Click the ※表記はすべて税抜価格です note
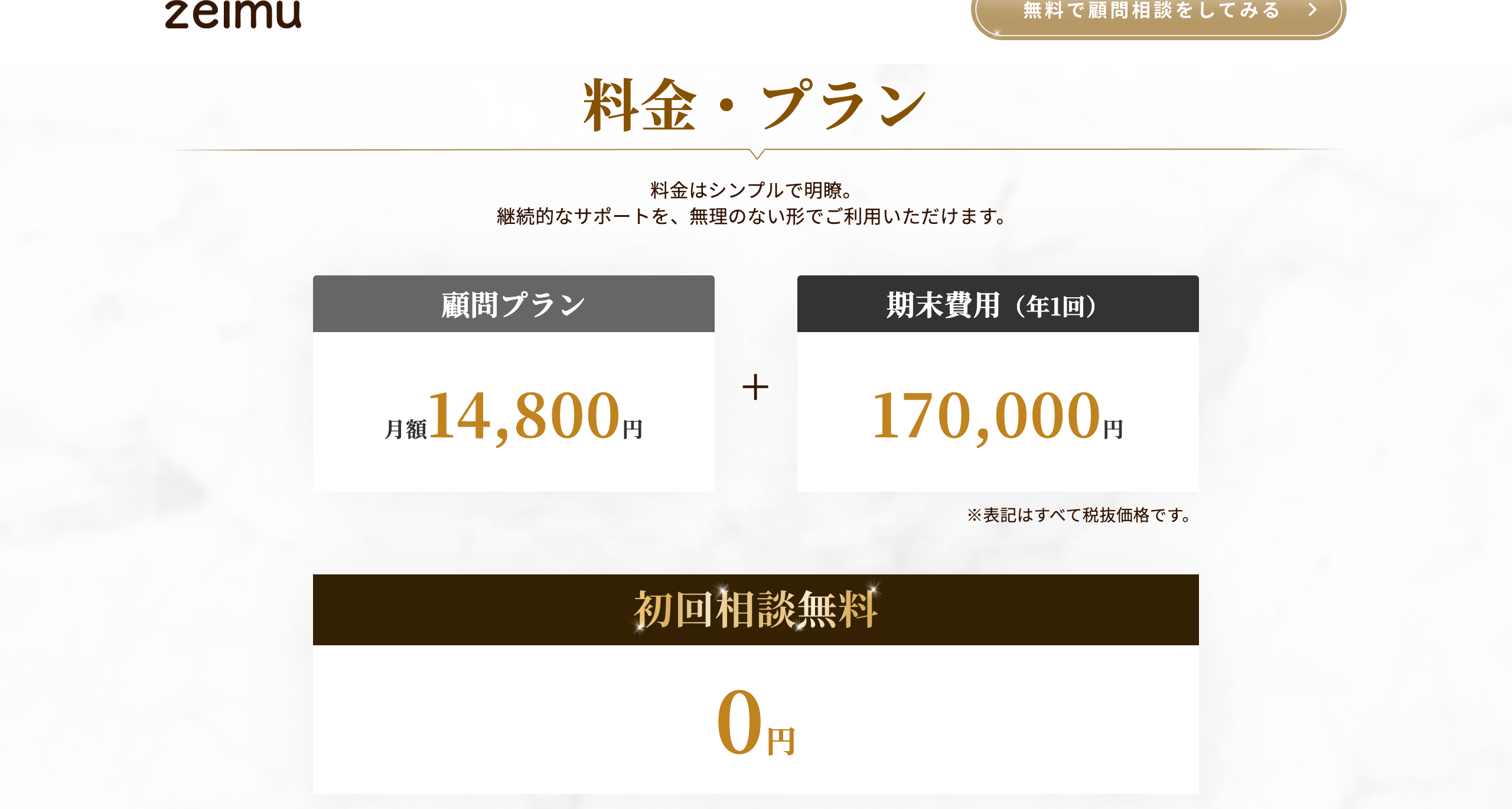The width and height of the screenshot is (1512, 809). tap(1079, 515)
